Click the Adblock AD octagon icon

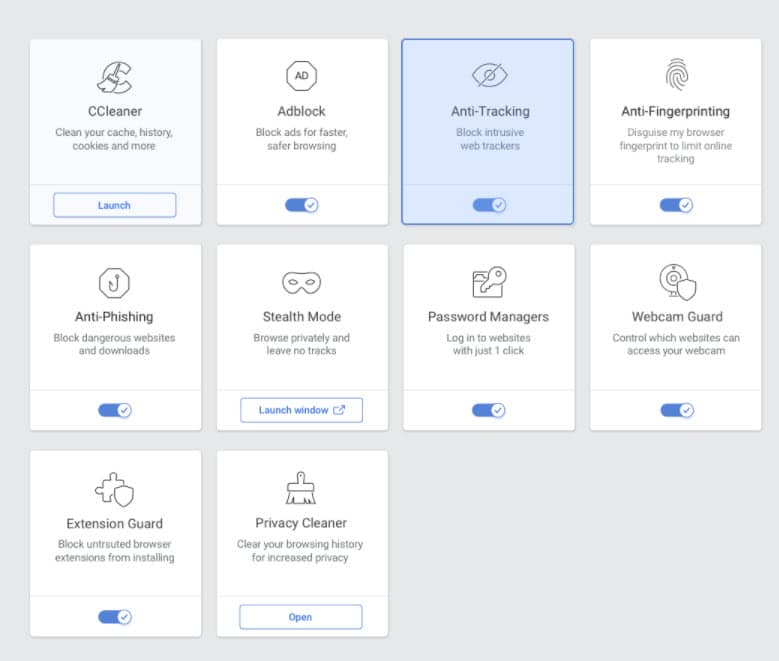coord(302,76)
